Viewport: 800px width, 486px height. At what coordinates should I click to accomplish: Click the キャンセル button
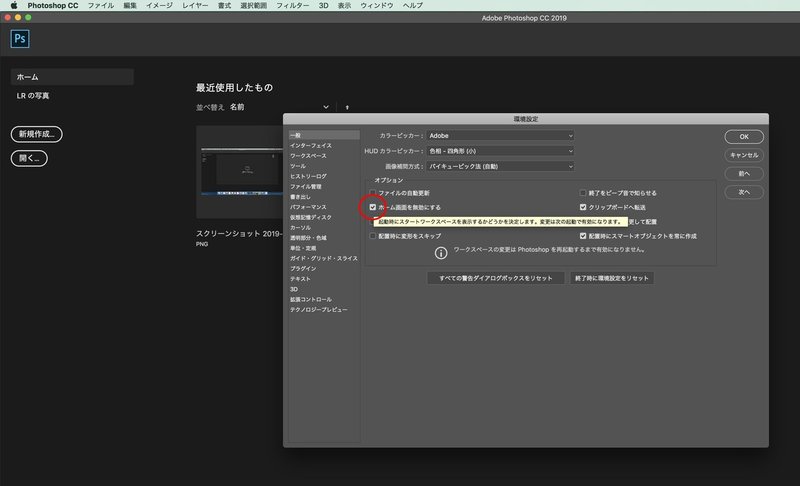tap(744, 155)
